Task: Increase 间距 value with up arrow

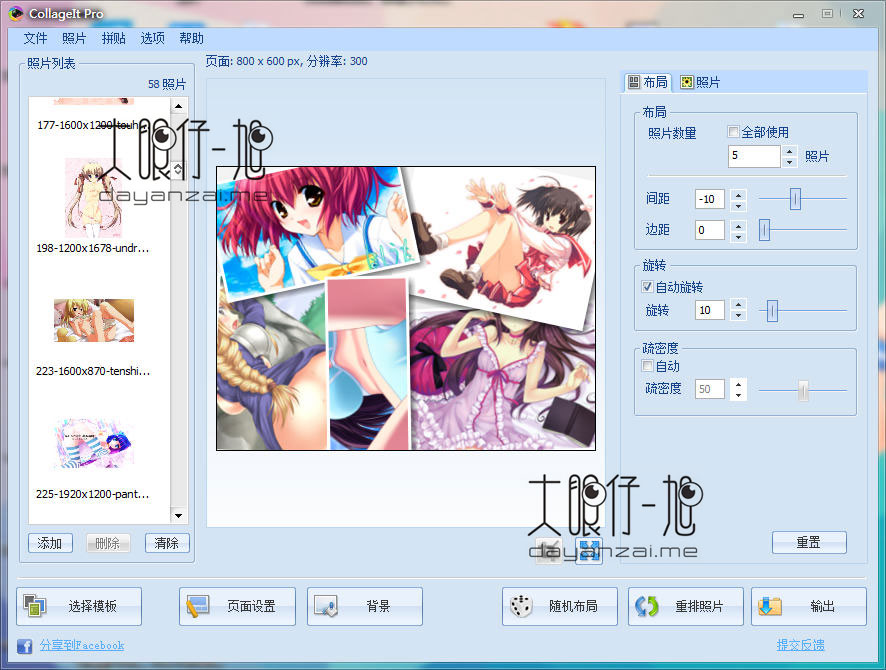Action: (x=739, y=194)
